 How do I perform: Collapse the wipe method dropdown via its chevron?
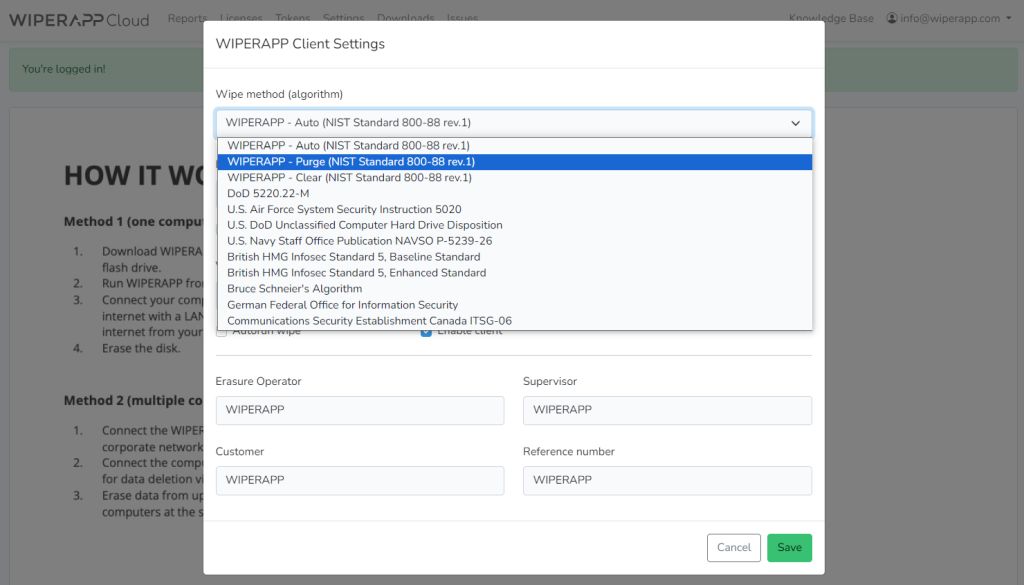(796, 123)
